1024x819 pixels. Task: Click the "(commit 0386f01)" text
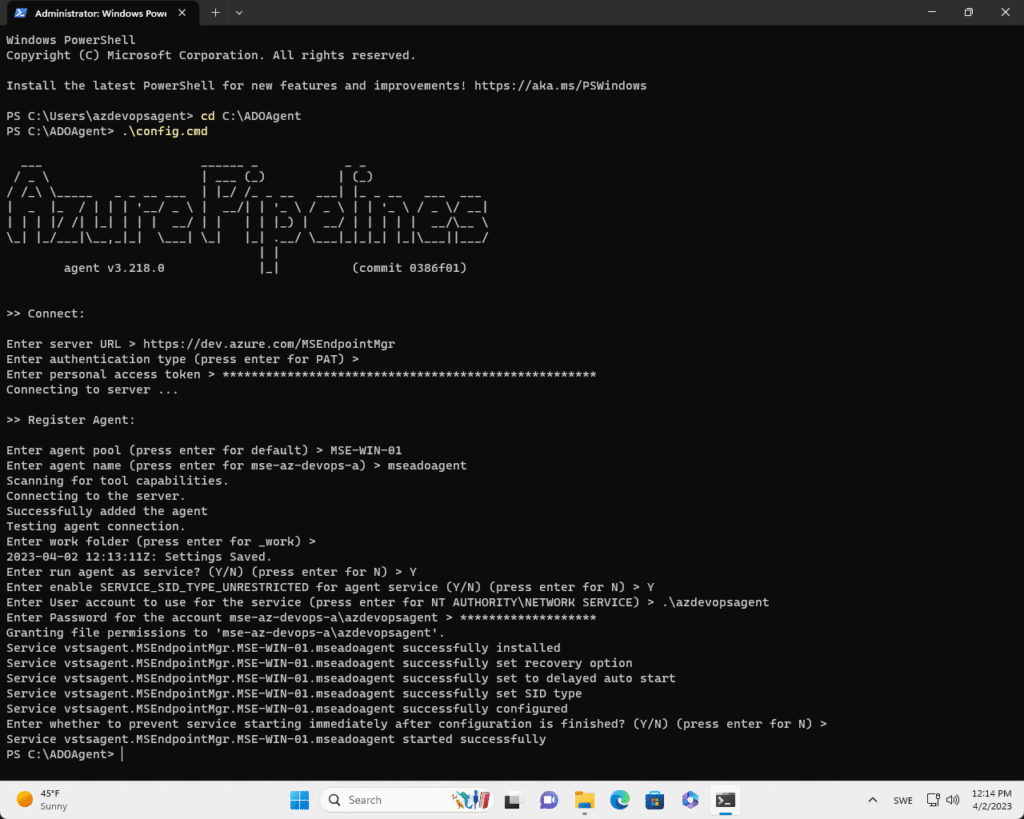pyautogui.click(x=409, y=268)
